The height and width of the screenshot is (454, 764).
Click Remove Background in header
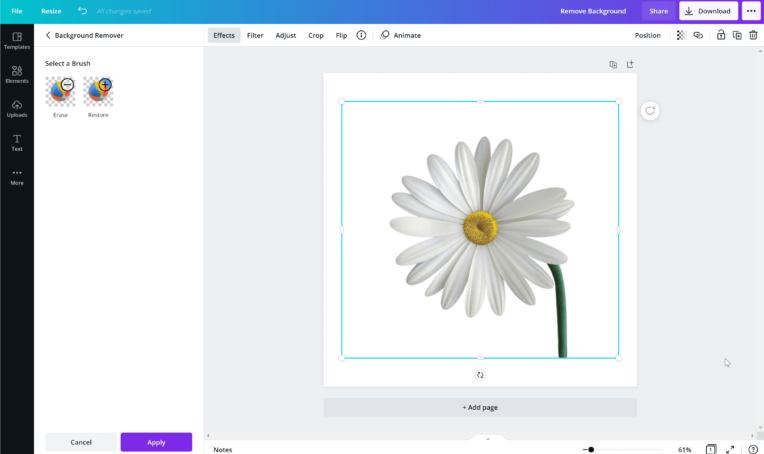pos(593,11)
